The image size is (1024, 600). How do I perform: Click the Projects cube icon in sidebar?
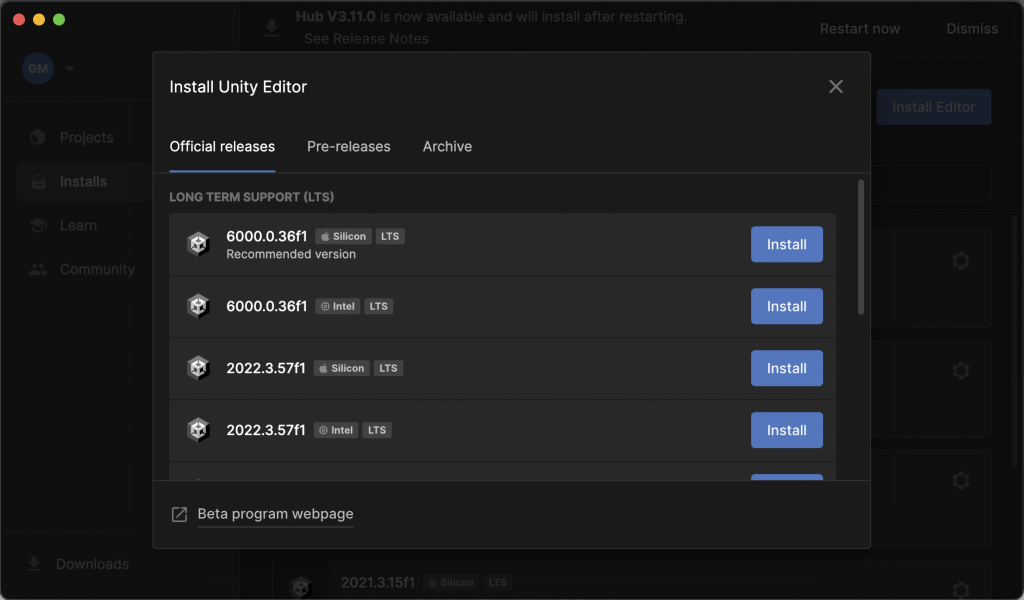click(x=38, y=137)
